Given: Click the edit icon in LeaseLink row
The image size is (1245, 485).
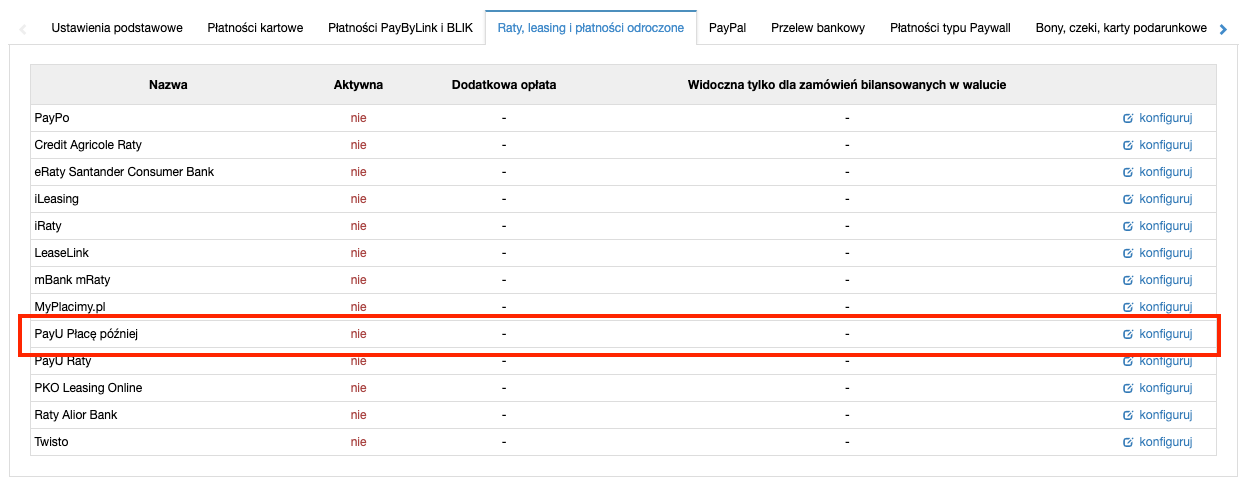Looking at the screenshot, I should click(x=1128, y=253).
